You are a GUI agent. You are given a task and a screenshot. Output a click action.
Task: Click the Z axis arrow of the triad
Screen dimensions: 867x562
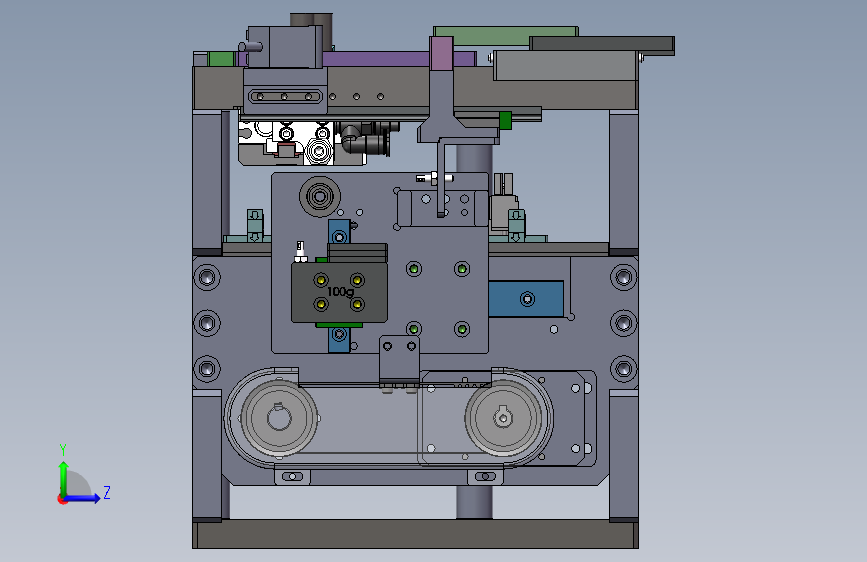pyautogui.click(x=83, y=498)
